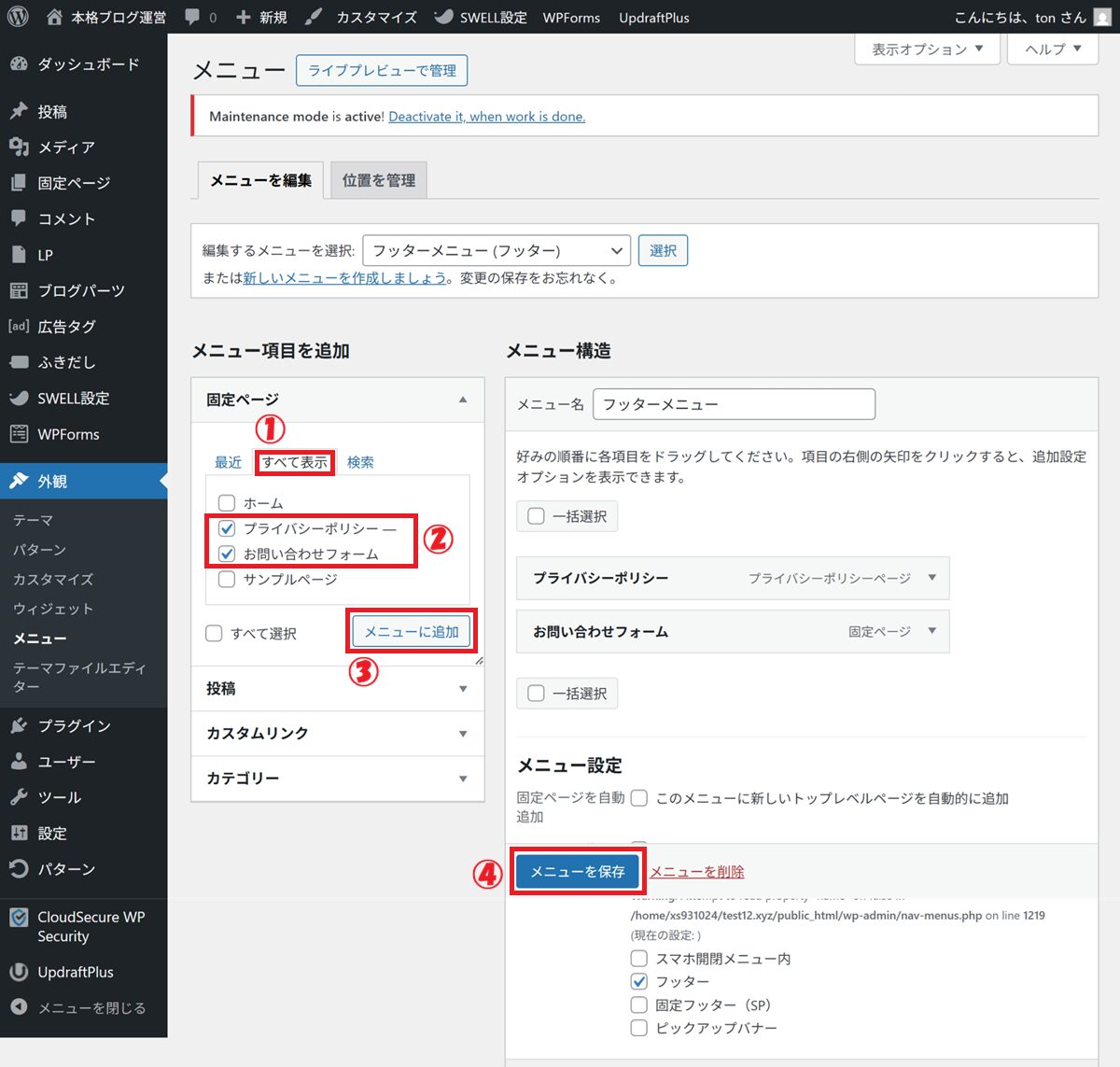
Task: Click the プラグイン plug icon in sidebar
Action: click(x=19, y=726)
